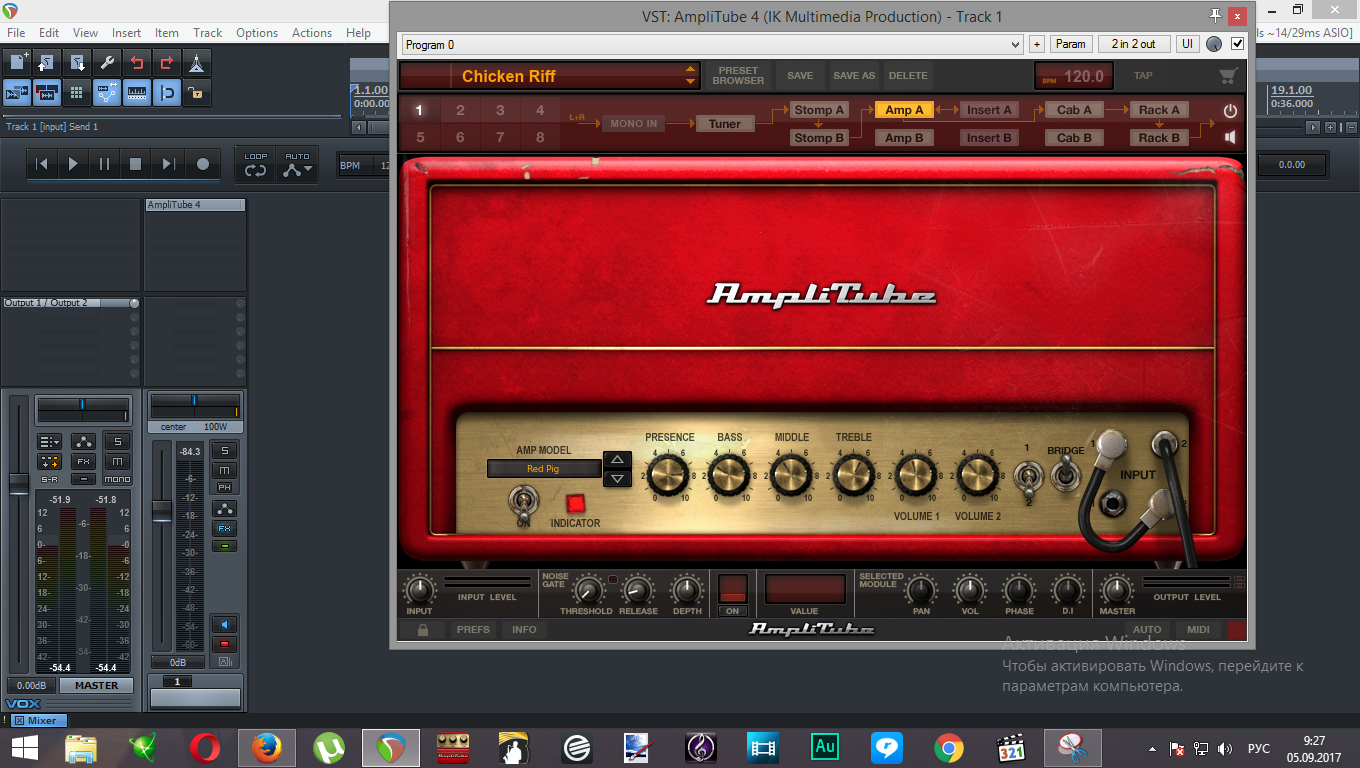Open the AUTO automation mode dropdown
Screen dimensions: 1360x768
tap(297, 165)
